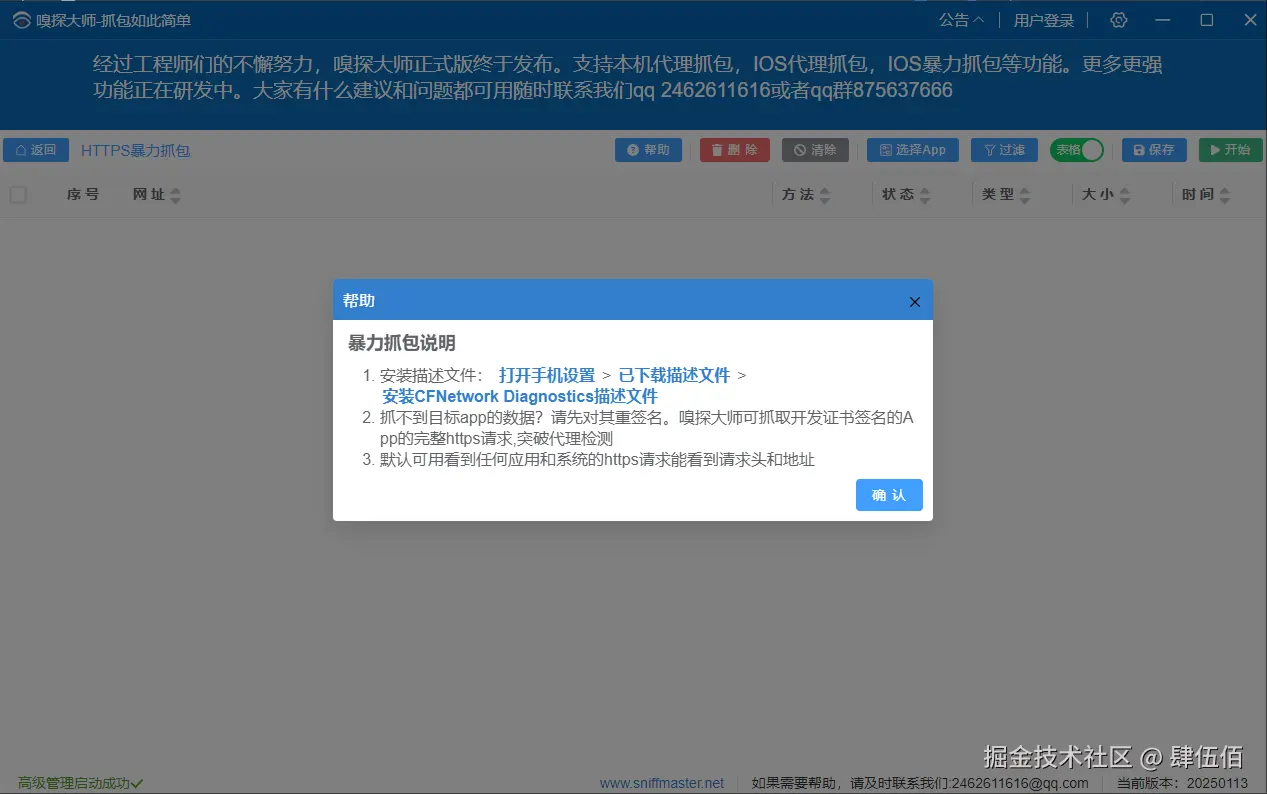The image size is (1267, 794).
Task: Collapse the 公告 announcement banner
Action: 960,19
